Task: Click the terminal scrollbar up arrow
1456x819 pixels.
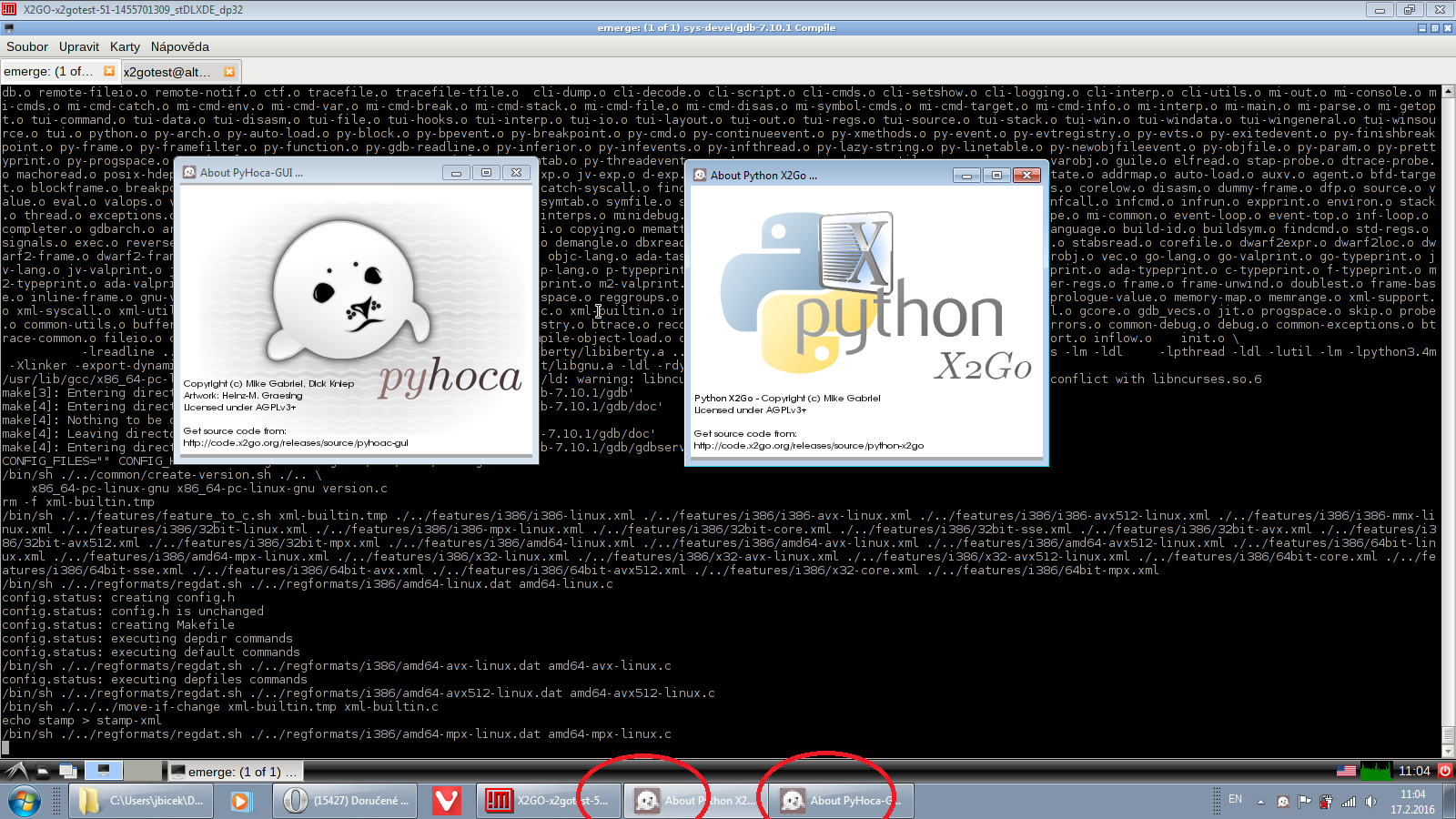Action: pyautogui.click(x=1448, y=92)
